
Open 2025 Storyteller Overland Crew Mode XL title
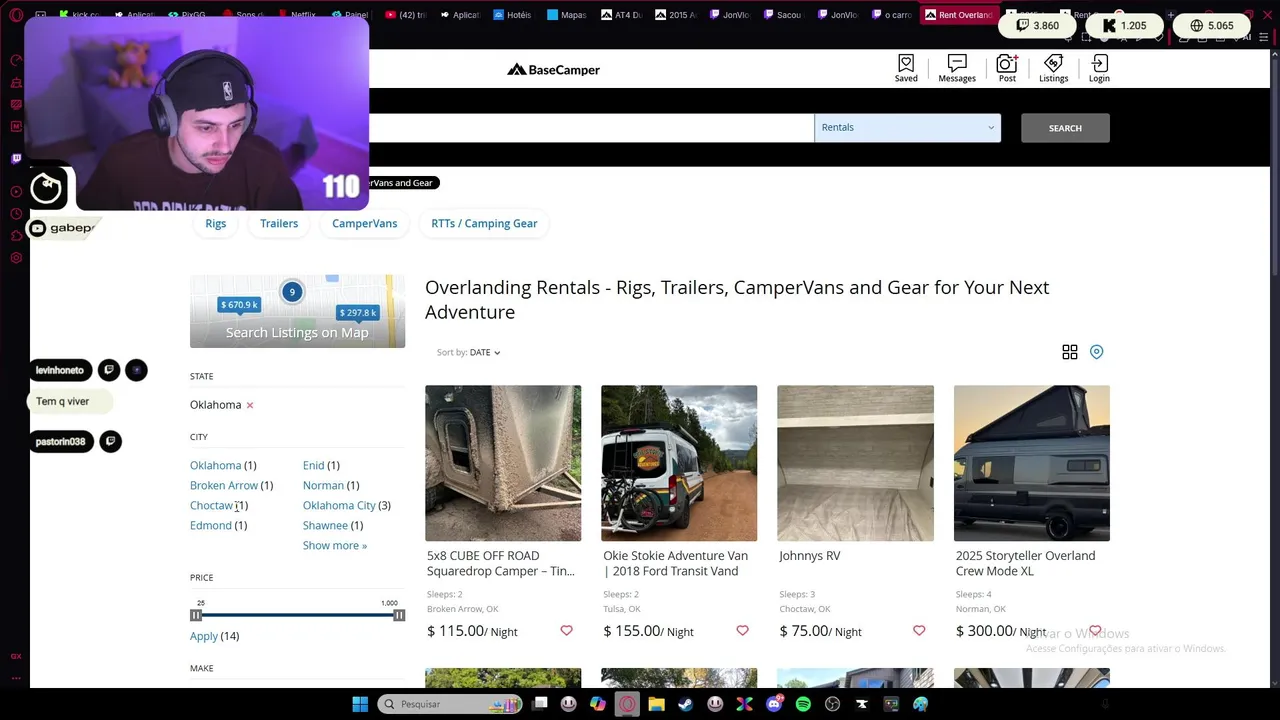coord(1025,563)
